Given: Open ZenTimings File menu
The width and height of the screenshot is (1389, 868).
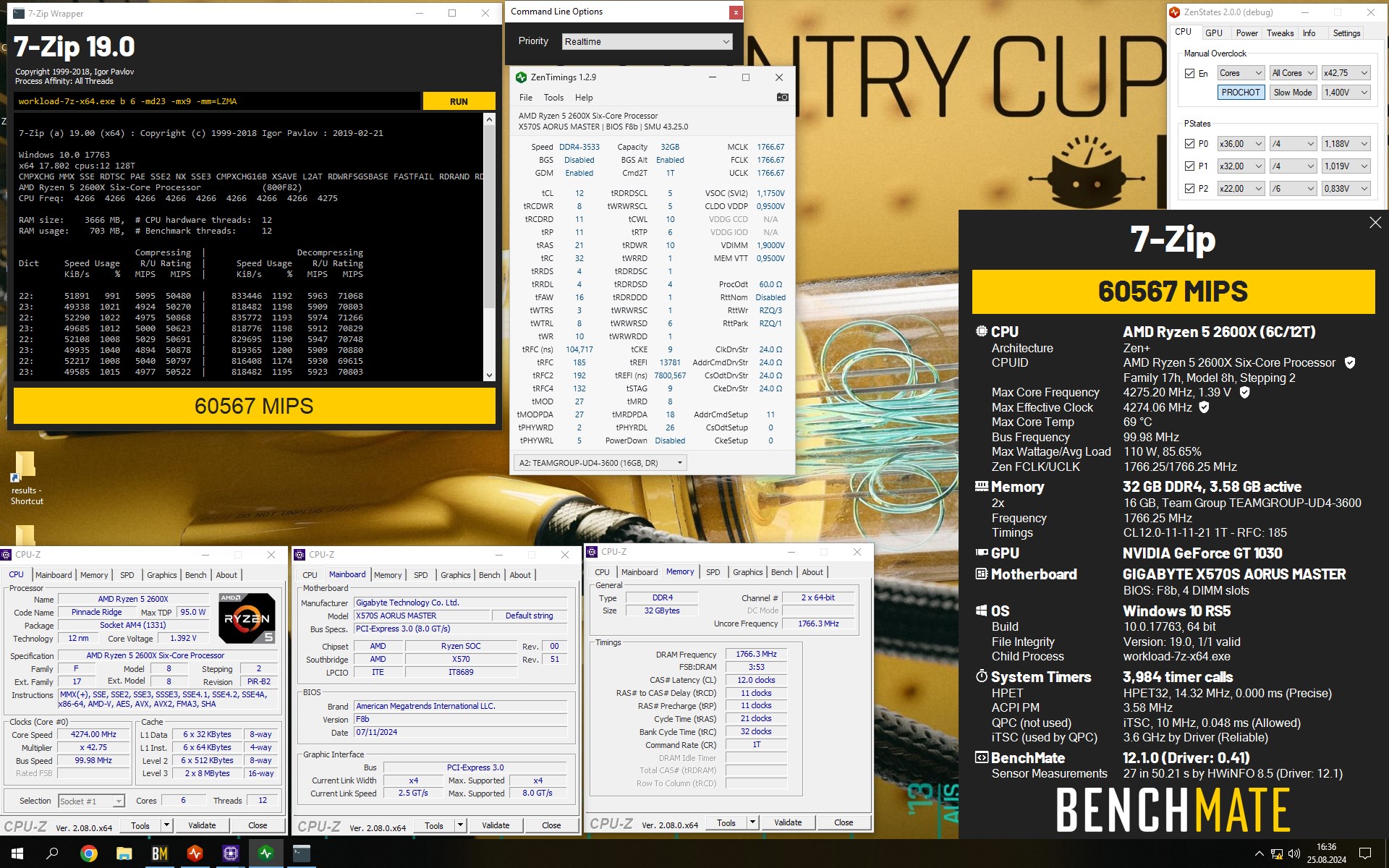Looking at the screenshot, I should pyautogui.click(x=526, y=98).
